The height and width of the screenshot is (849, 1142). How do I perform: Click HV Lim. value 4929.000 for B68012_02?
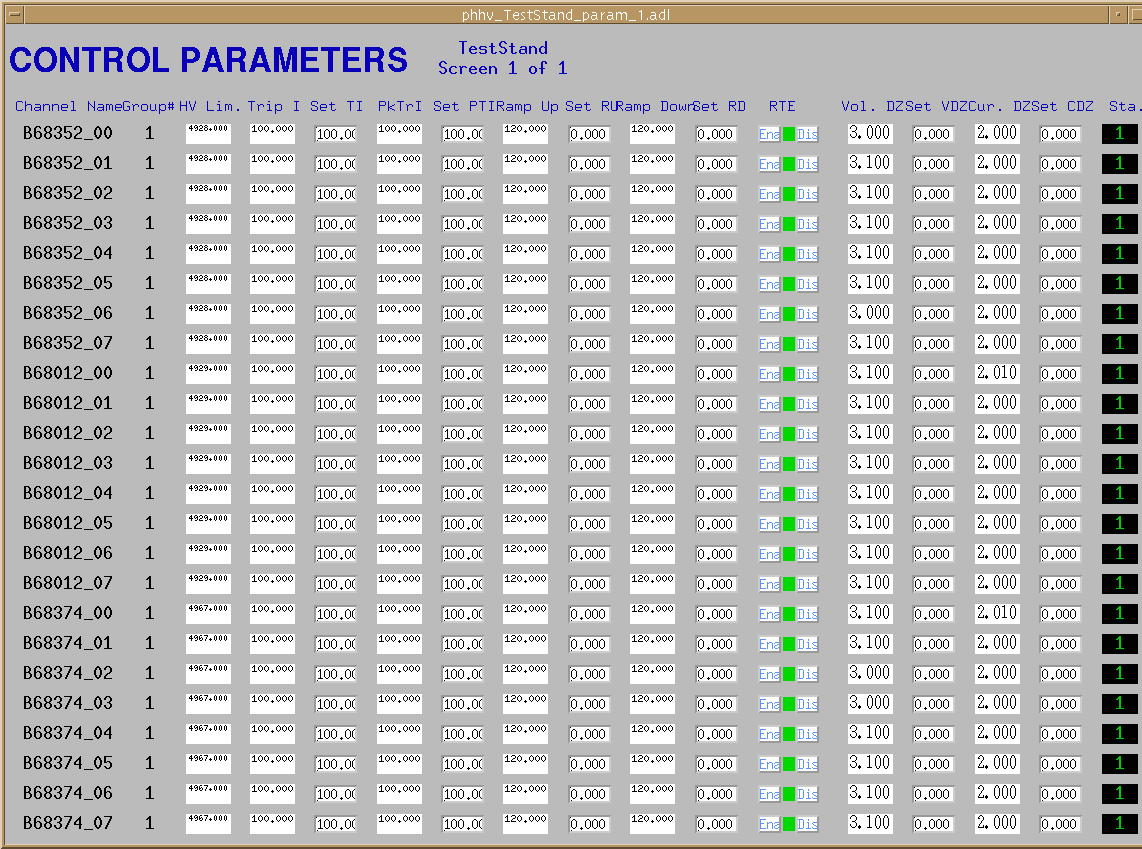pyautogui.click(x=208, y=433)
